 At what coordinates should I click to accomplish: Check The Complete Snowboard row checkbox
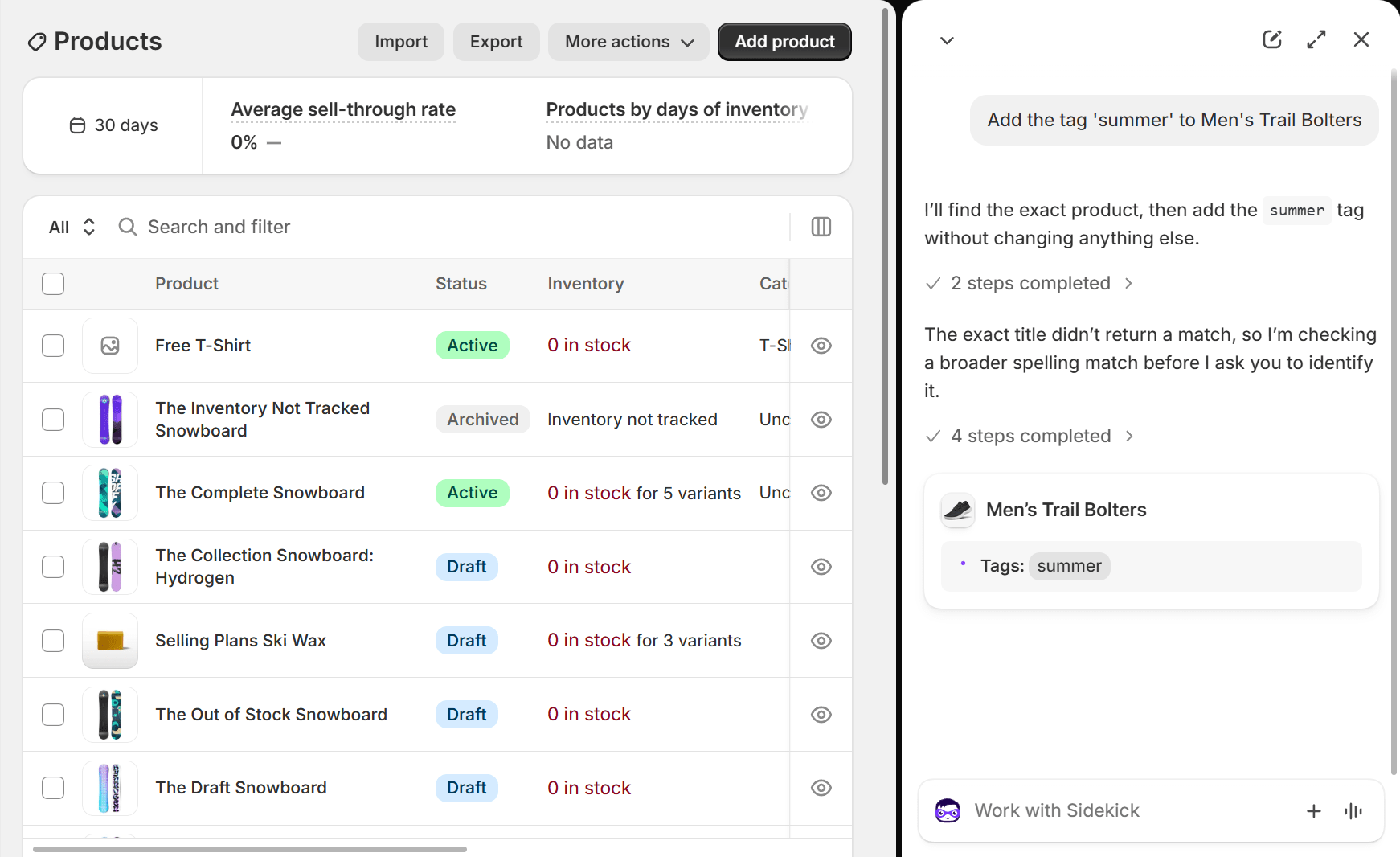tap(53, 493)
